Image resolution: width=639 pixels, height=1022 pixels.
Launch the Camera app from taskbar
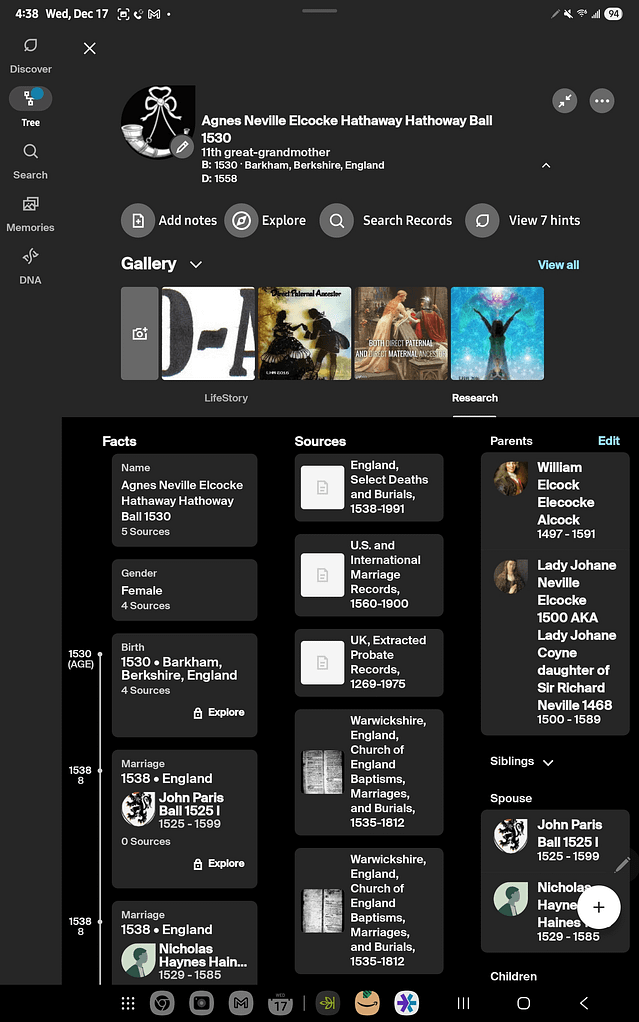click(201, 1003)
